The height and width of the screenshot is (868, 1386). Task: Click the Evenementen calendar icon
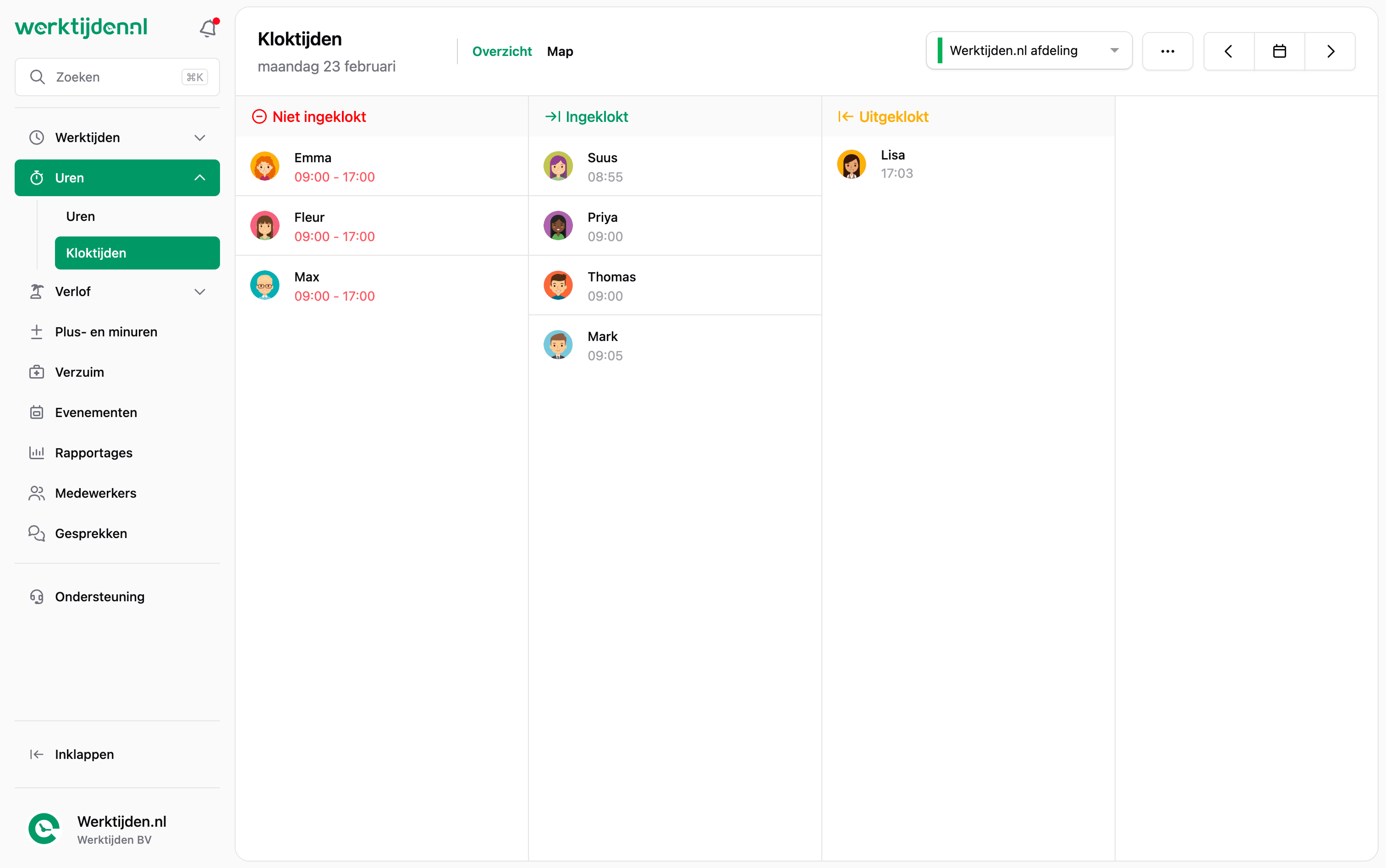point(36,412)
